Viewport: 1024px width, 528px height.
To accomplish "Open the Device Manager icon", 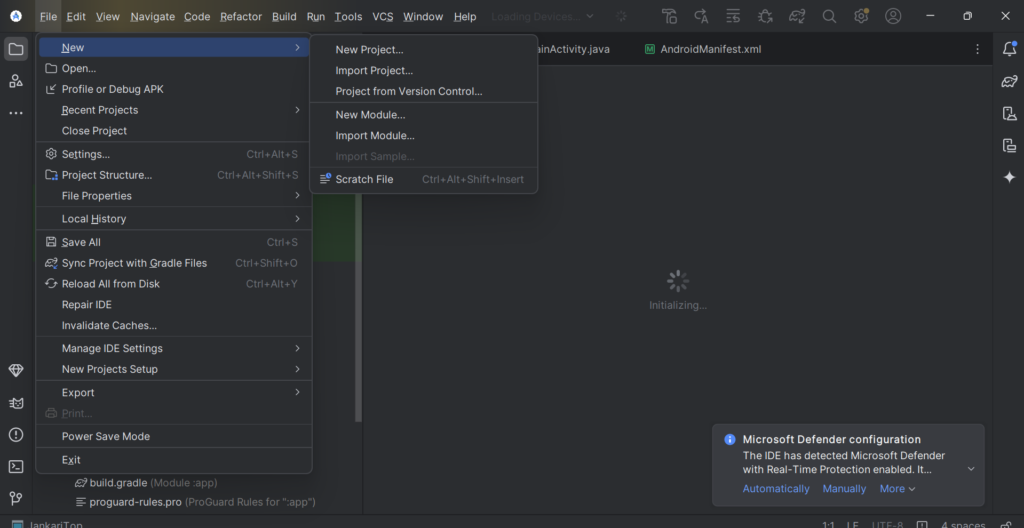I will click(1009, 113).
